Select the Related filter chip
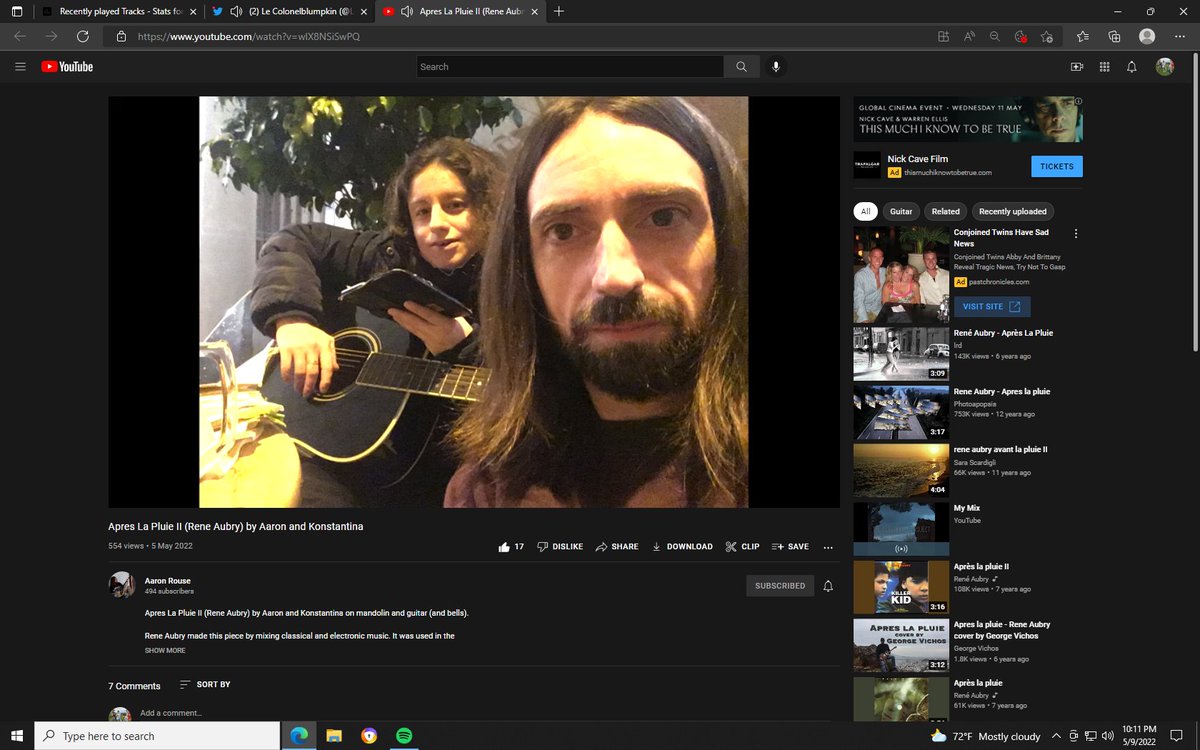 [x=945, y=211]
